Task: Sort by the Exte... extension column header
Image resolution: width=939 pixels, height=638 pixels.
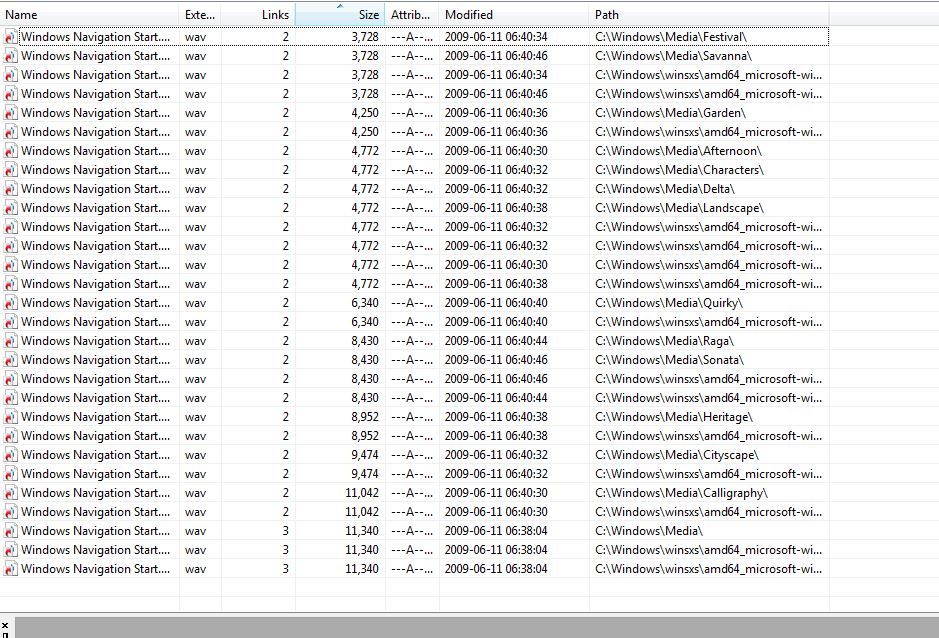Action: [x=200, y=15]
